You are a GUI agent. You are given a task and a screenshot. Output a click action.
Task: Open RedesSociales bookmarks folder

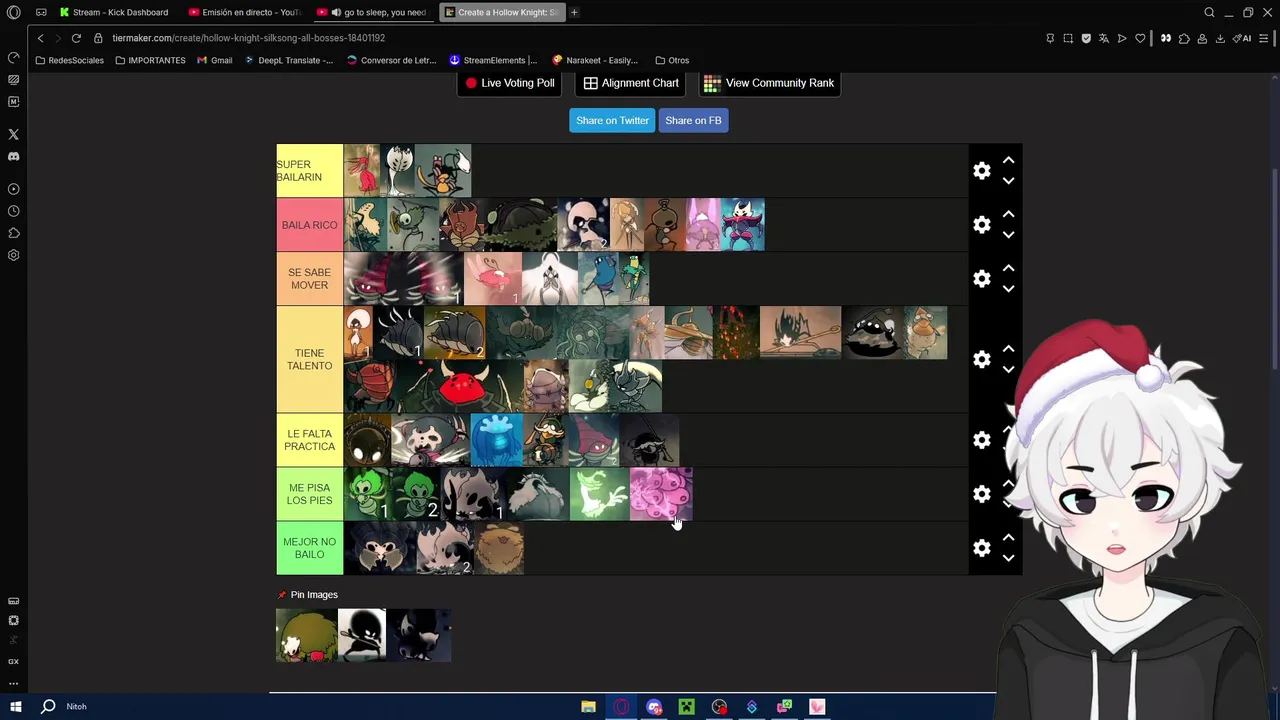click(x=68, y=60)
